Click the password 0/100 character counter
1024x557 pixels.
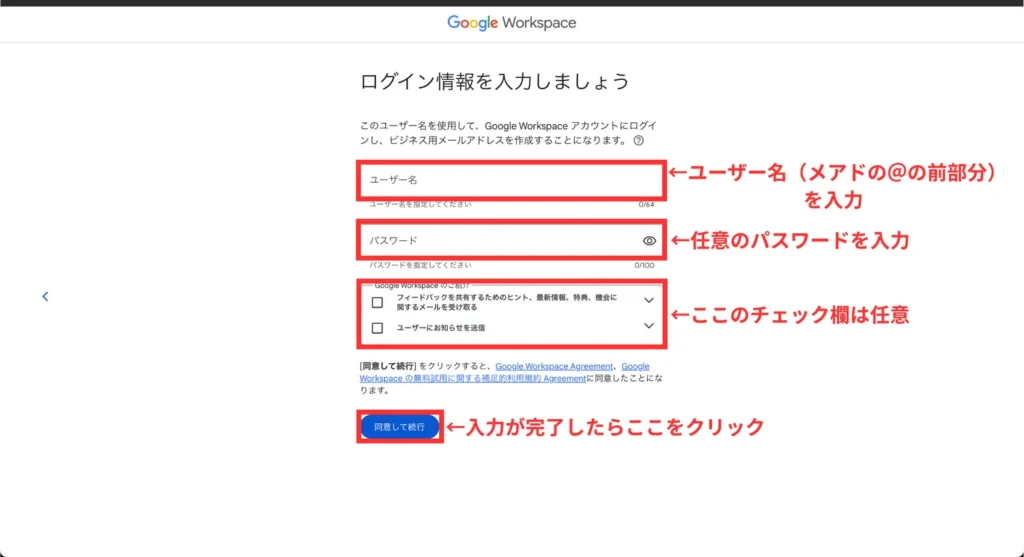pos(644,265)
